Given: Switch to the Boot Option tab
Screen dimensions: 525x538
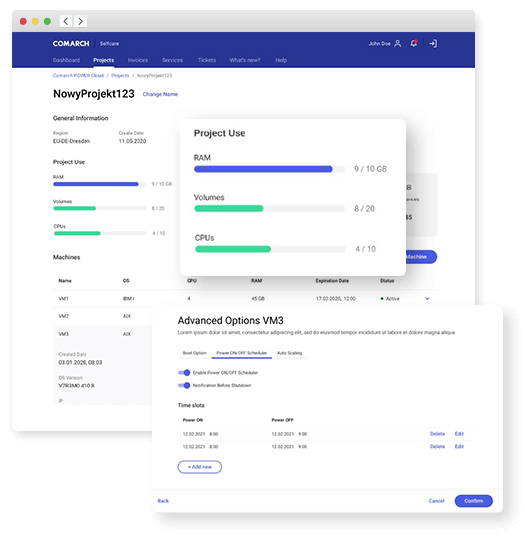Looking at the screenshot, I should [195, 353].
